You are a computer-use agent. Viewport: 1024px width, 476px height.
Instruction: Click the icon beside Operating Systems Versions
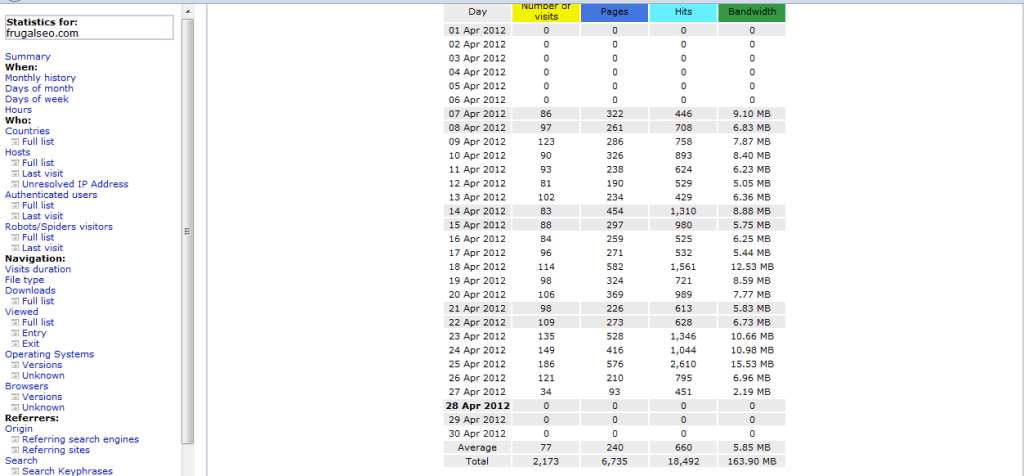16,365
